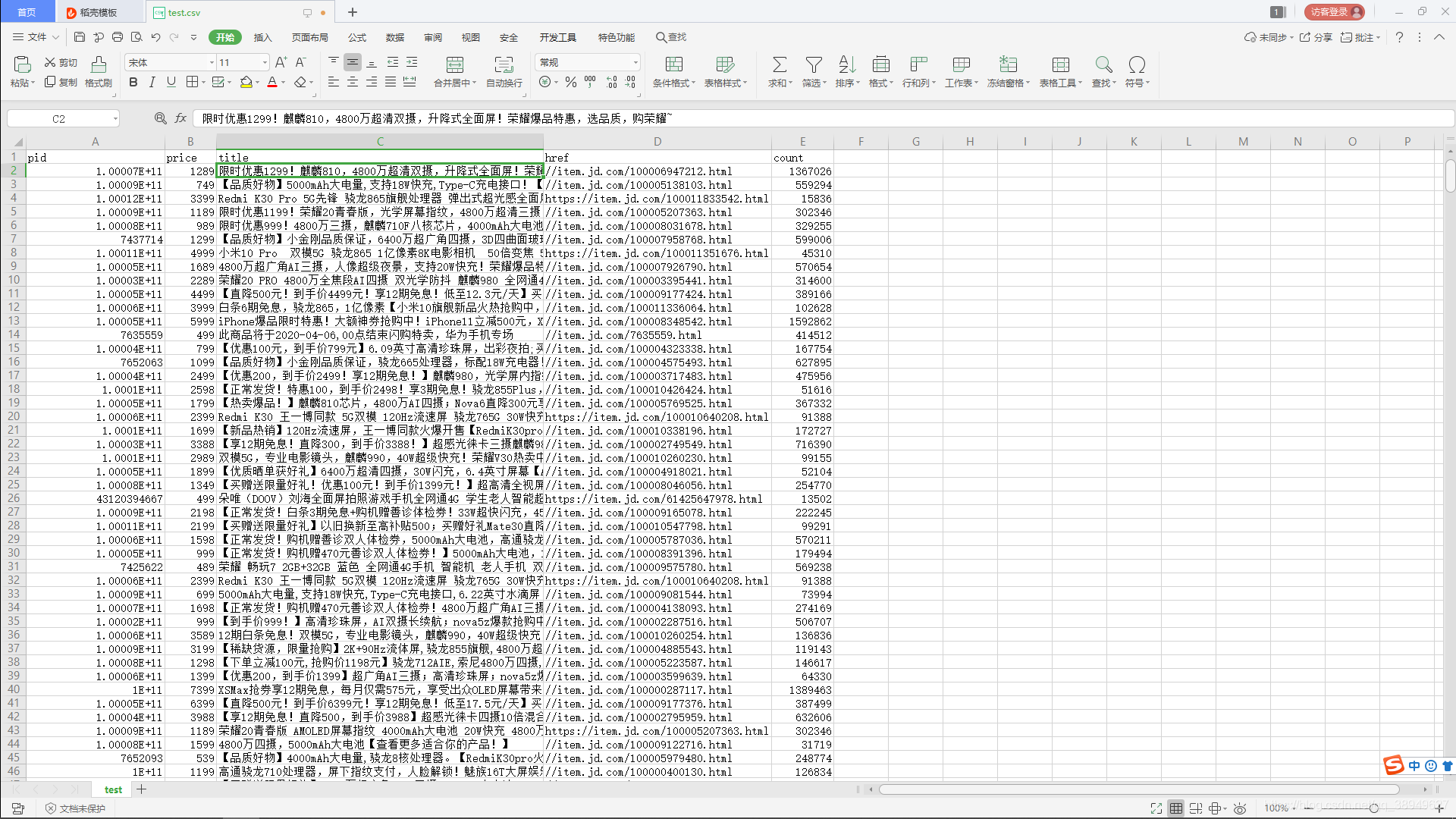This screenshot has height=819, width=1456.
Task: Toggle eye protection mode in status bar
Action: (1240, 808)
